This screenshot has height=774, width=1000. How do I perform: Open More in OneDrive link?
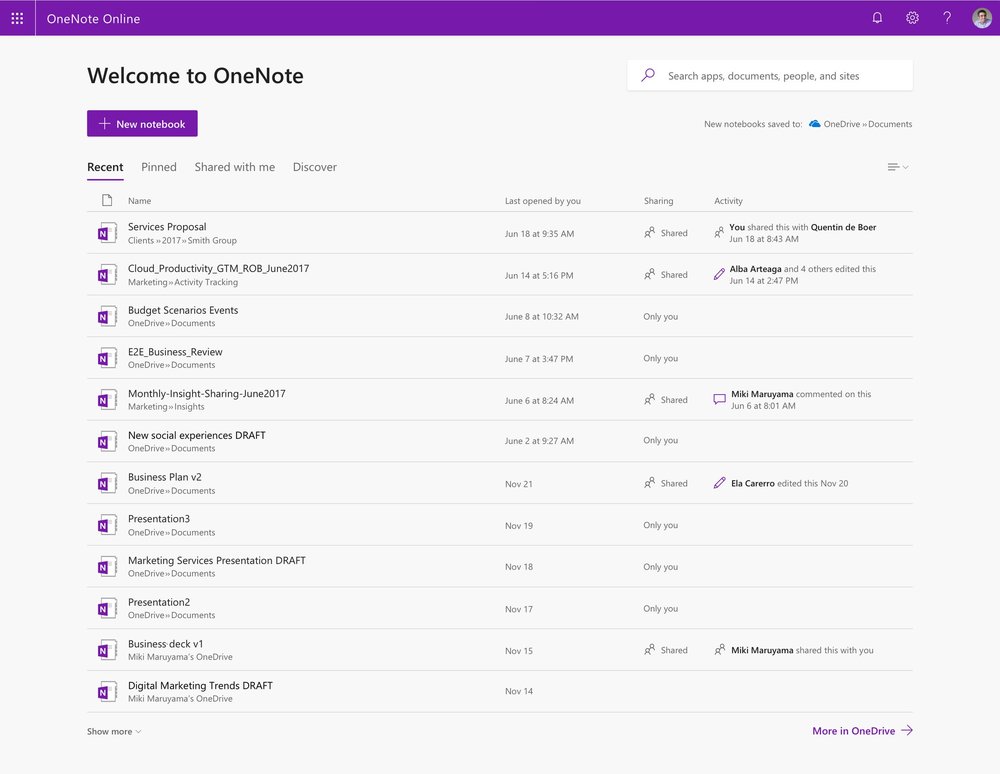coord(862,731)
